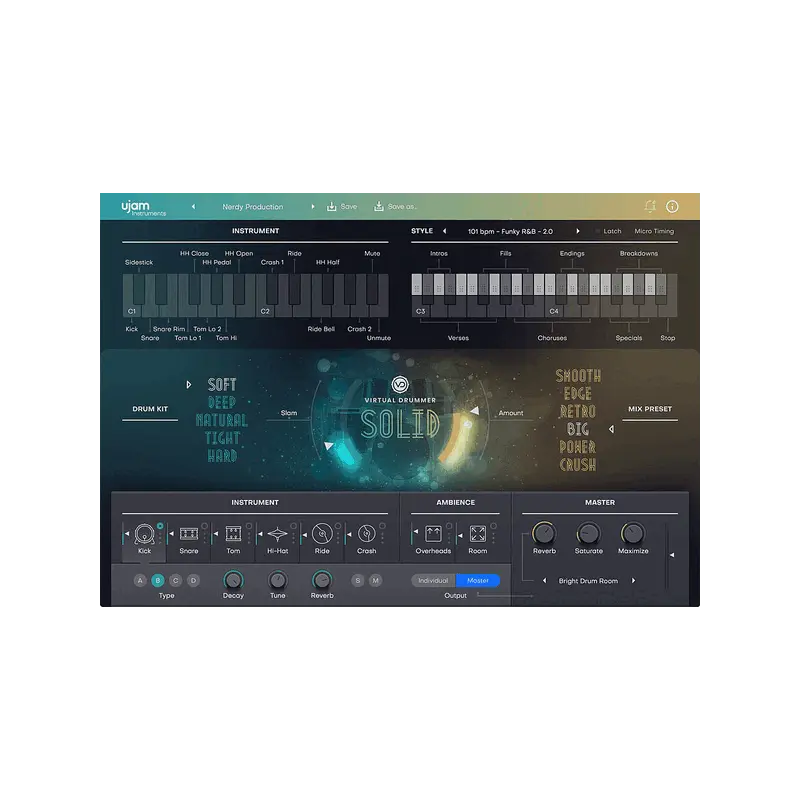
Task: Open the Bright Drum Room menu
Action: [x=588, y=581]
